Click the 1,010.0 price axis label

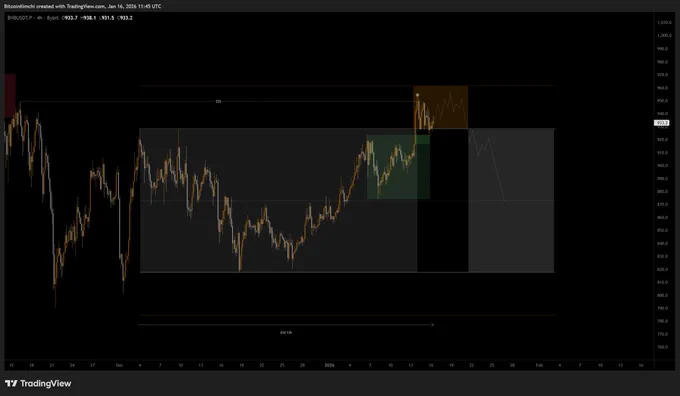pyautogui.click(x=664, y=23)
